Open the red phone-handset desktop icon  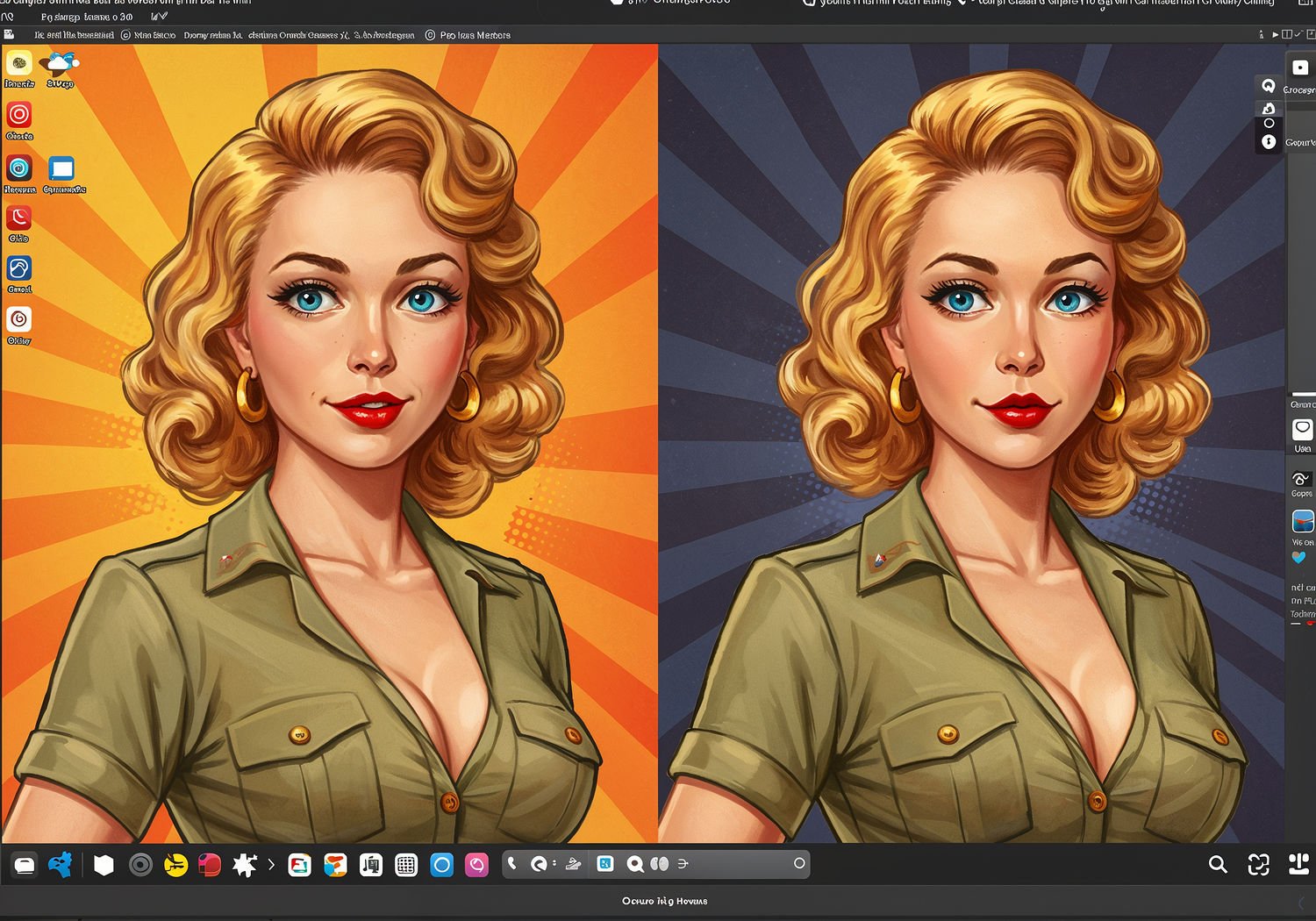coord(19,218)
